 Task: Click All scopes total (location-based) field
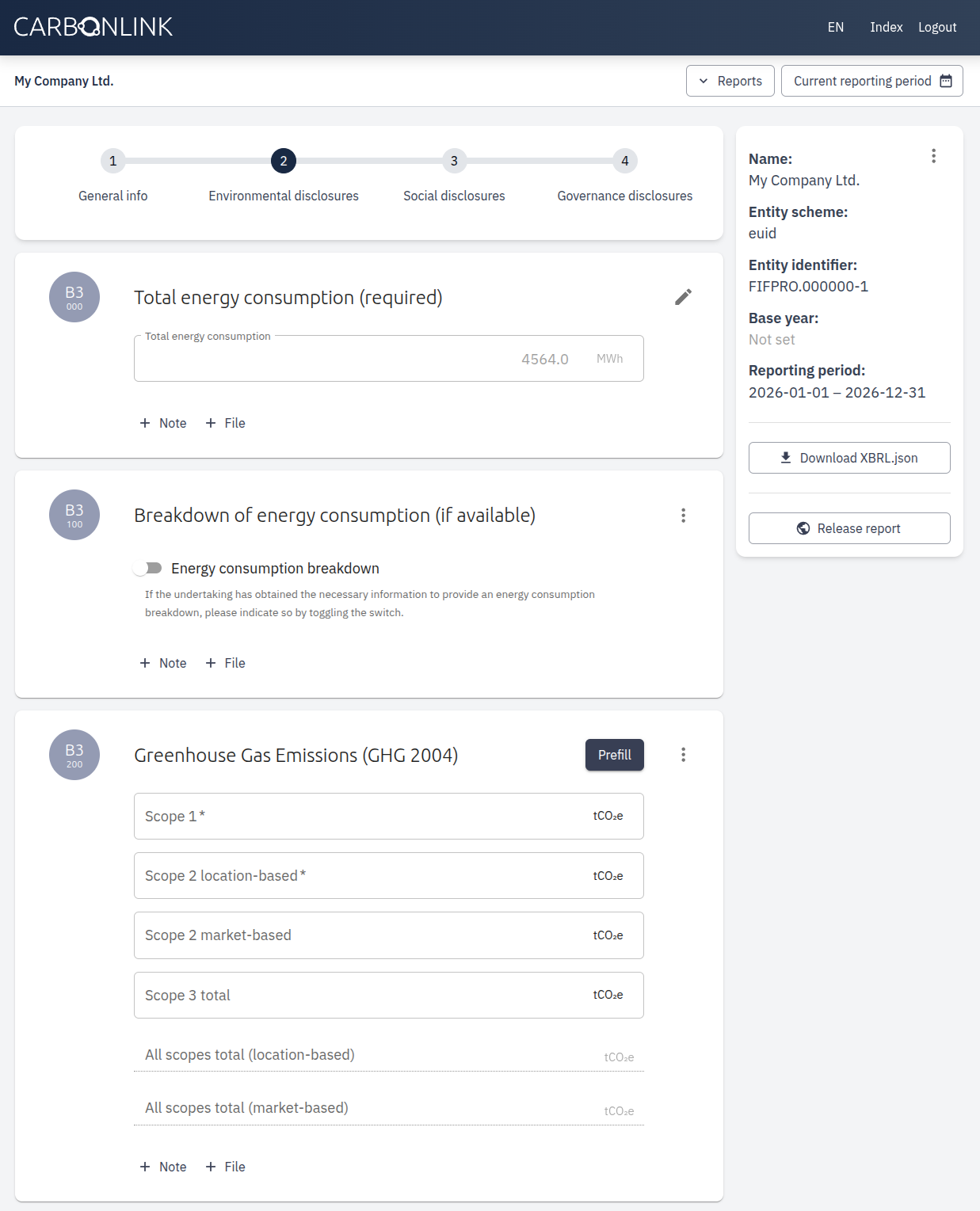pos(389,1055)
